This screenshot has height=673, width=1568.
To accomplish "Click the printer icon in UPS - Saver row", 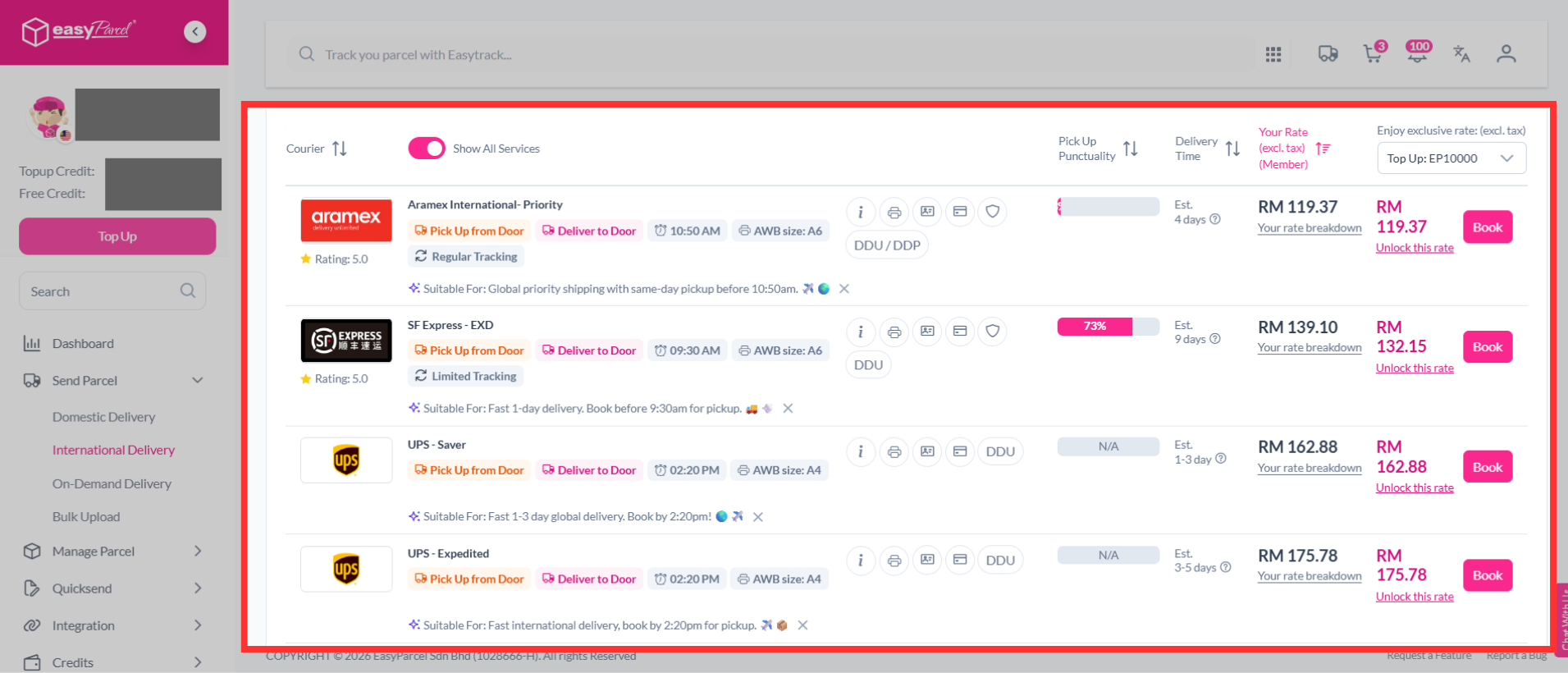I will 894,451.
